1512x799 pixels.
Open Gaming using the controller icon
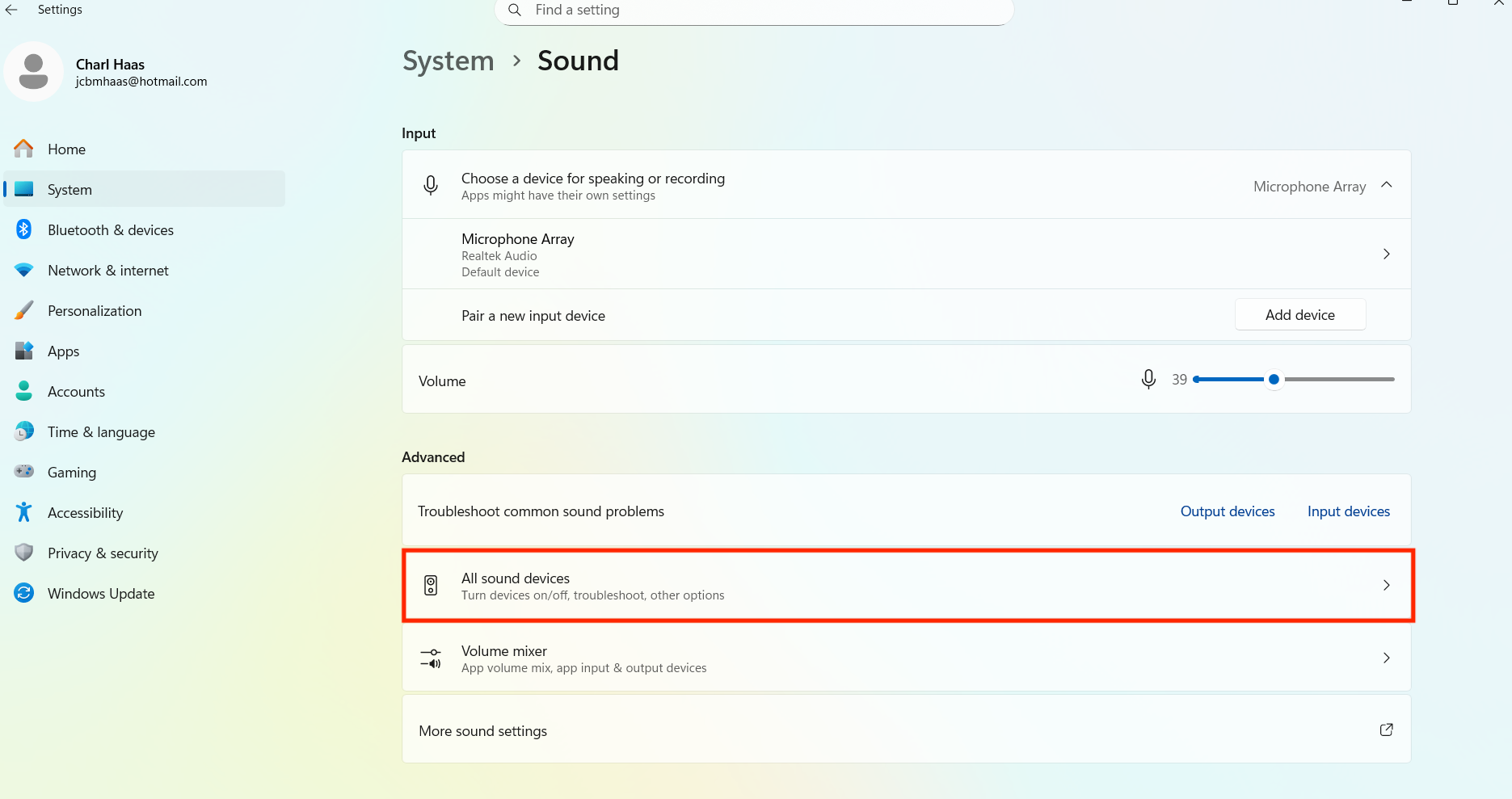click(x=23, y=472)
